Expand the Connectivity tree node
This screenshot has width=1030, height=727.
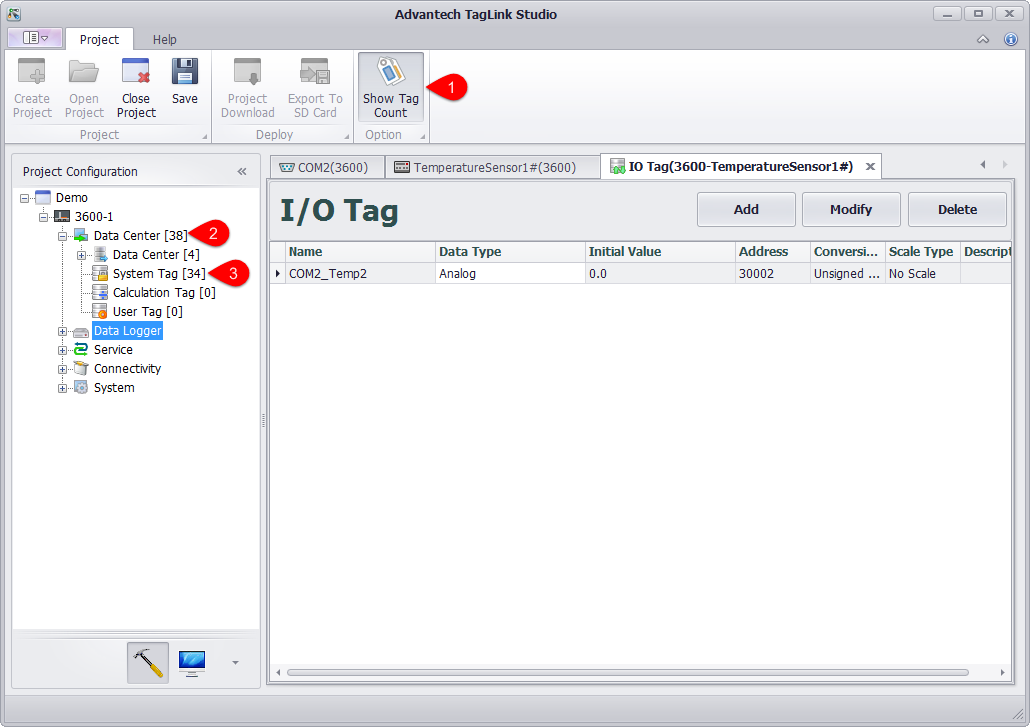tap(63, 369)
